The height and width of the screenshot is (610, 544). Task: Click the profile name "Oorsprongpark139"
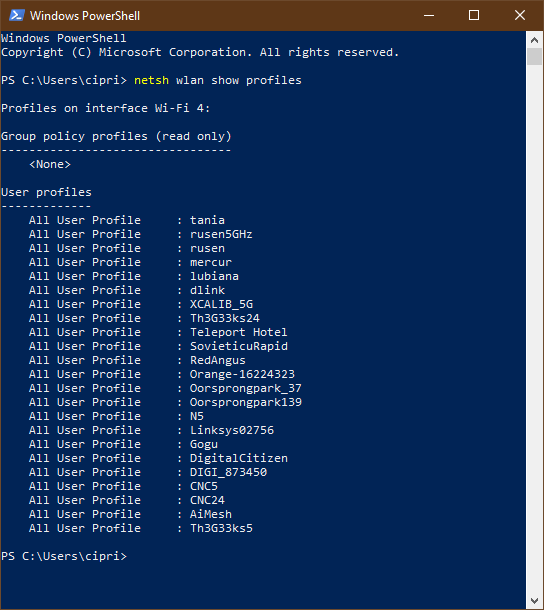pos(246,402)
